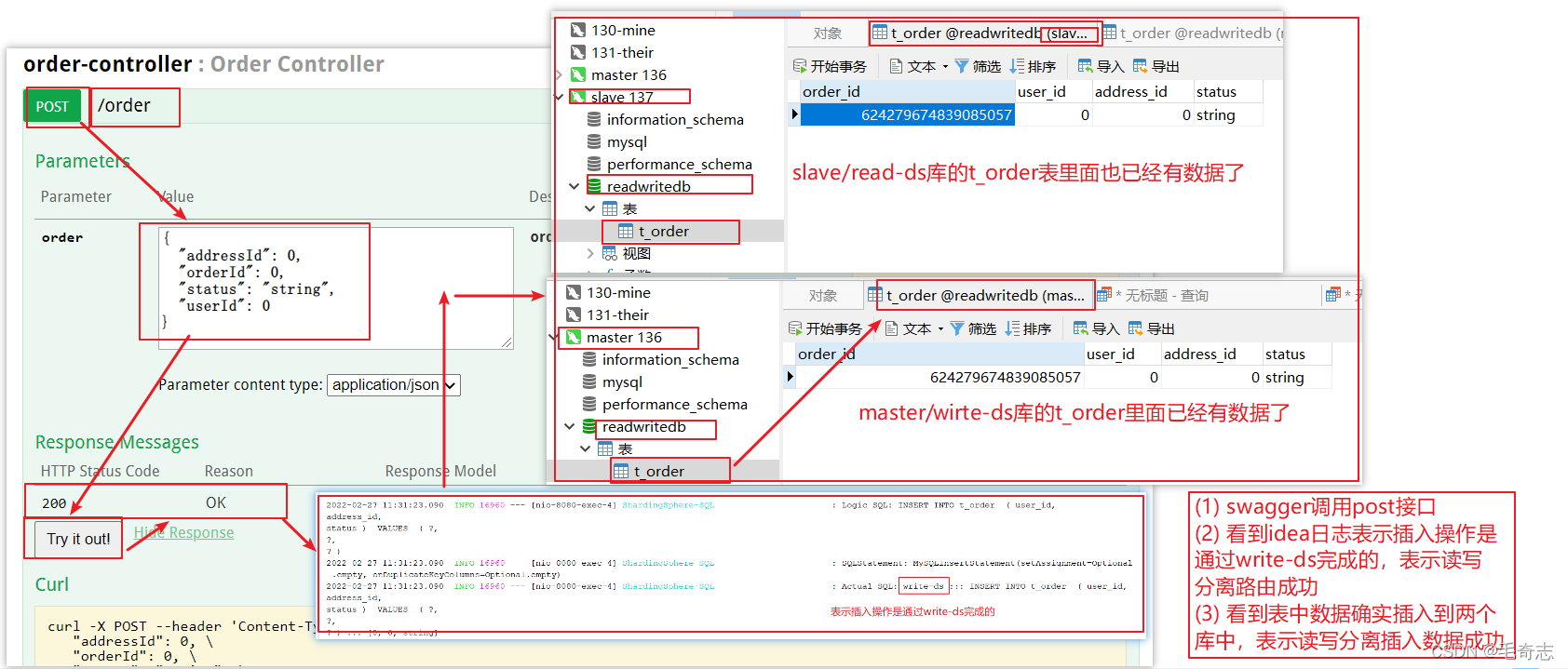Click address_id column header in master table

[1211, 354]
